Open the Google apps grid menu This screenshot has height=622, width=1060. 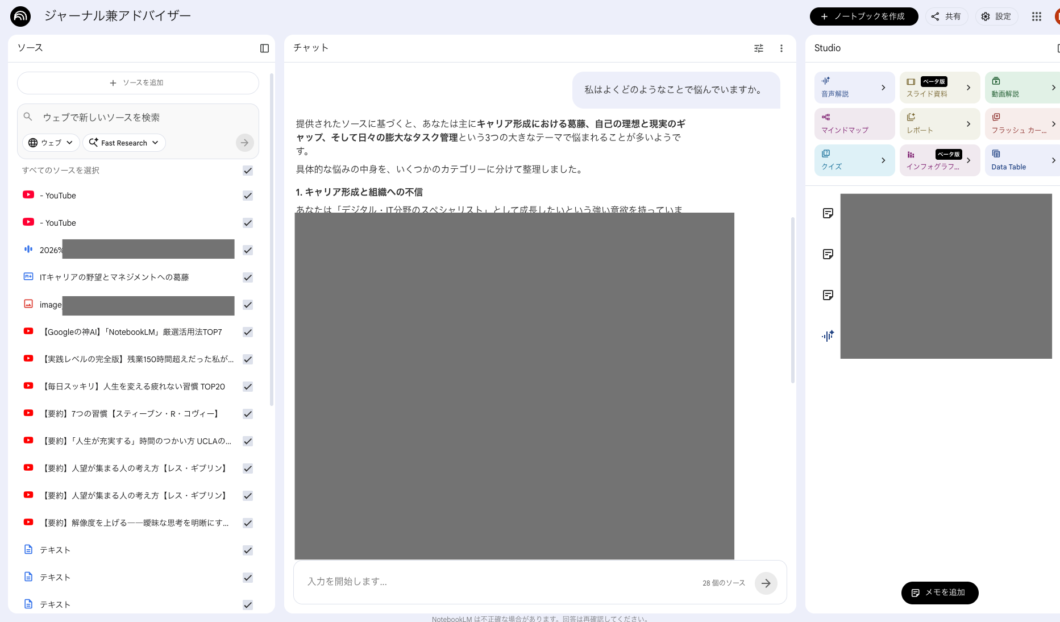(1037, 16)
